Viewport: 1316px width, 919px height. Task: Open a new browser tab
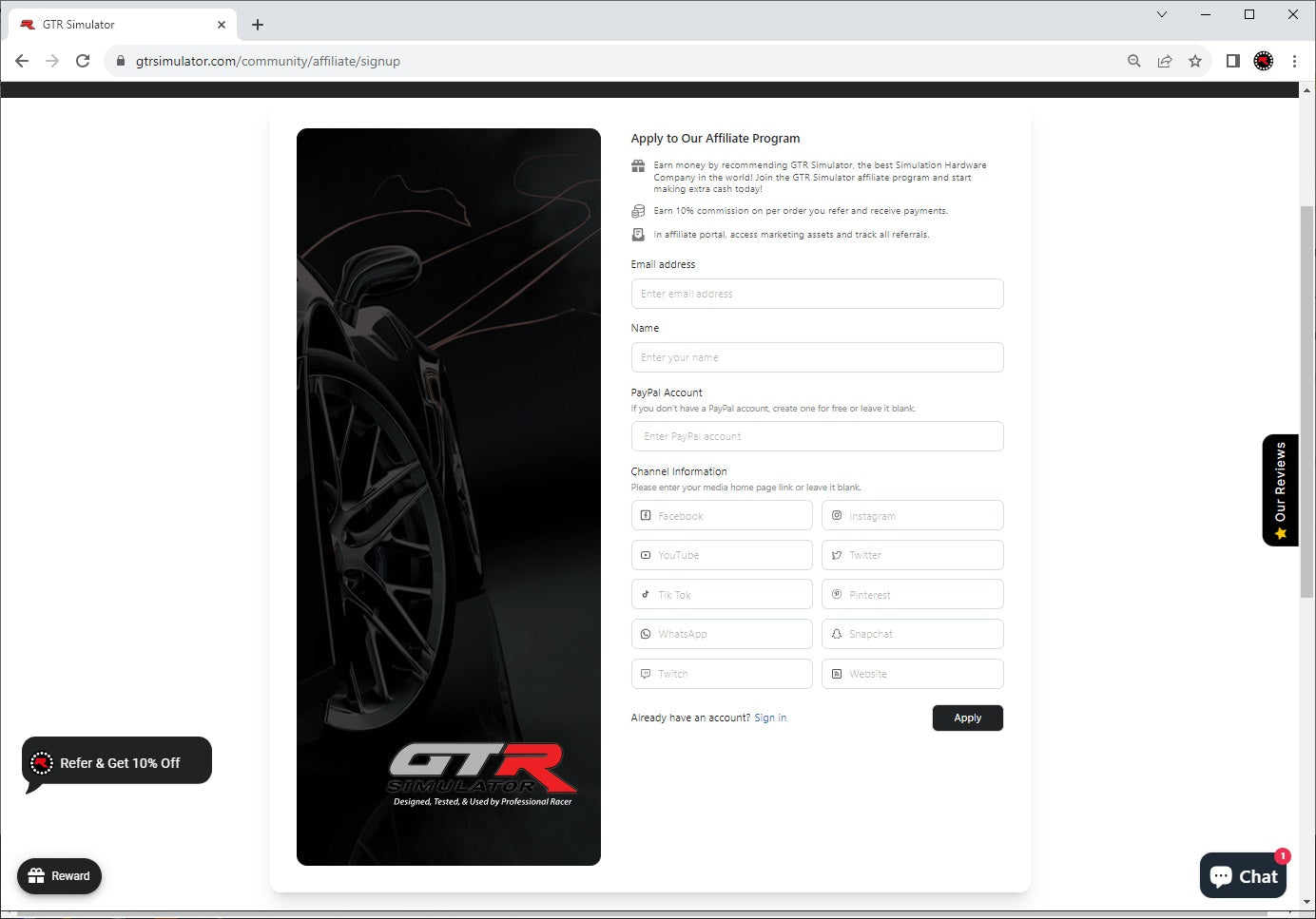coord(258,25)
